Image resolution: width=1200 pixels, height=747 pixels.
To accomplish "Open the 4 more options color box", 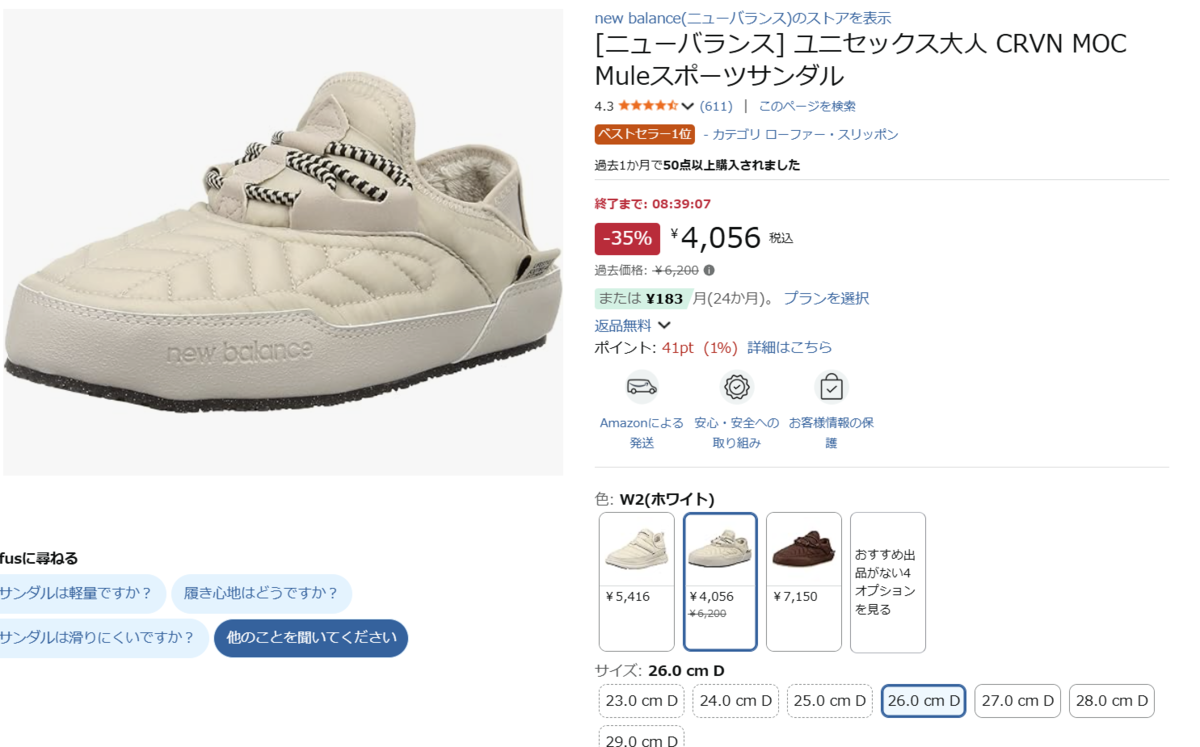I will [887, 581].
